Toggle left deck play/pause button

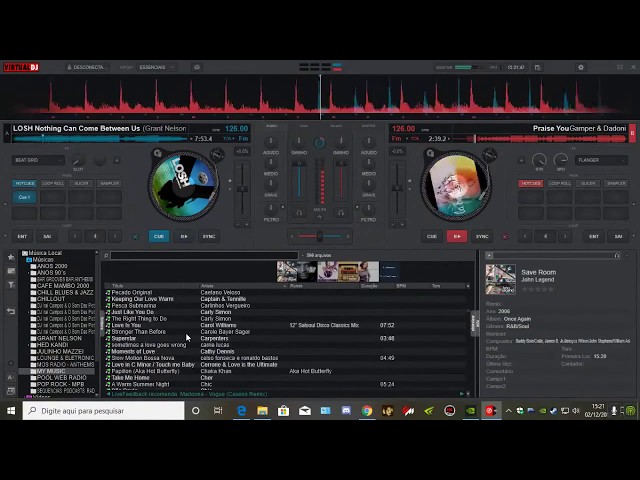pyautogui.click(x=184, y=236)
